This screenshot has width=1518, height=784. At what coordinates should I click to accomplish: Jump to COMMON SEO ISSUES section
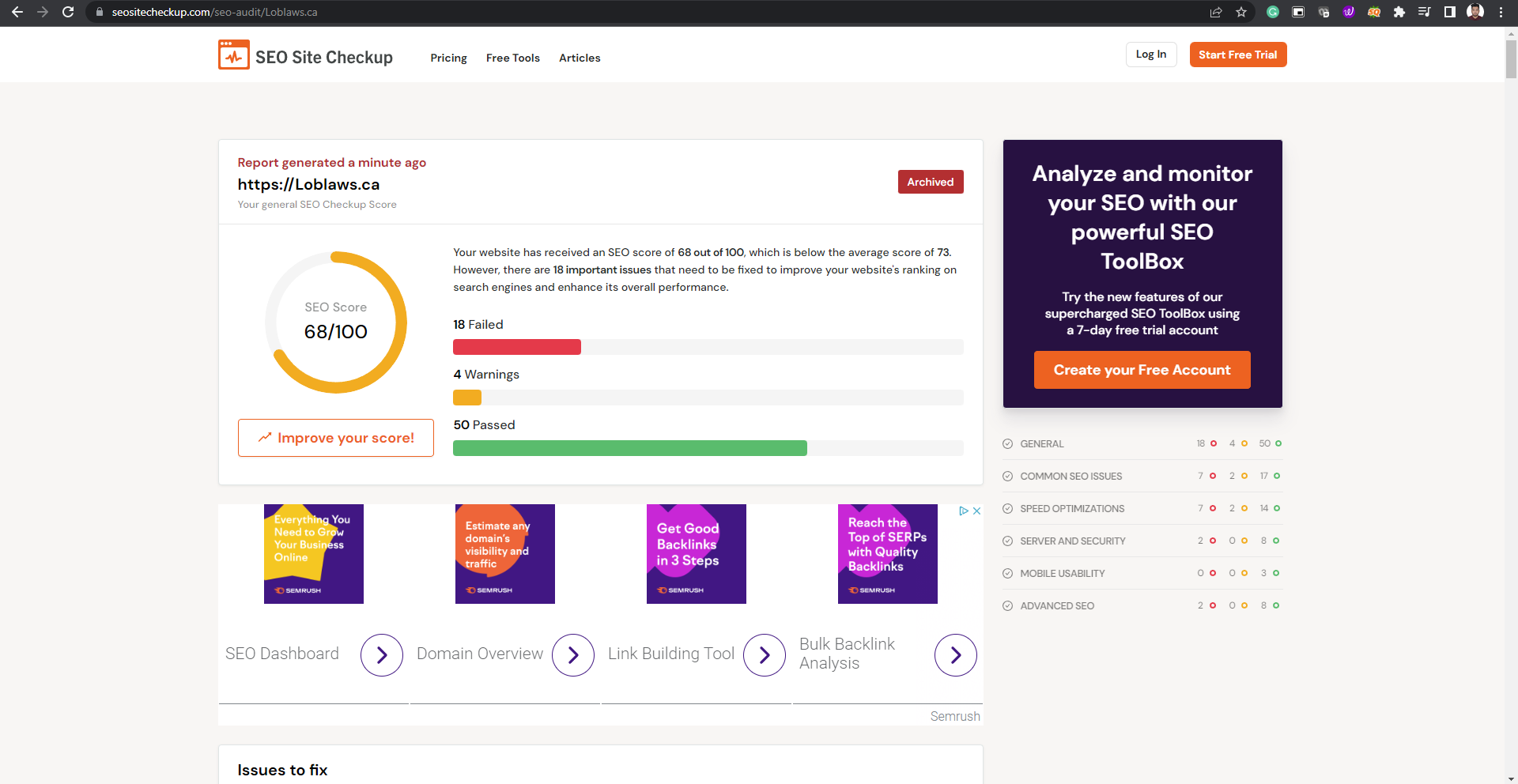click(1071, 477)
